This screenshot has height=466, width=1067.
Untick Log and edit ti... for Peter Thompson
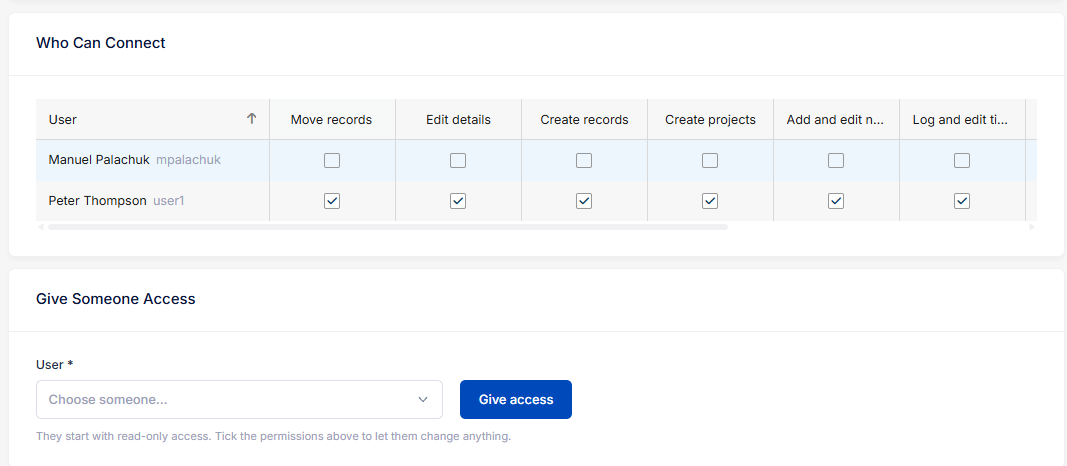(962, 201)
